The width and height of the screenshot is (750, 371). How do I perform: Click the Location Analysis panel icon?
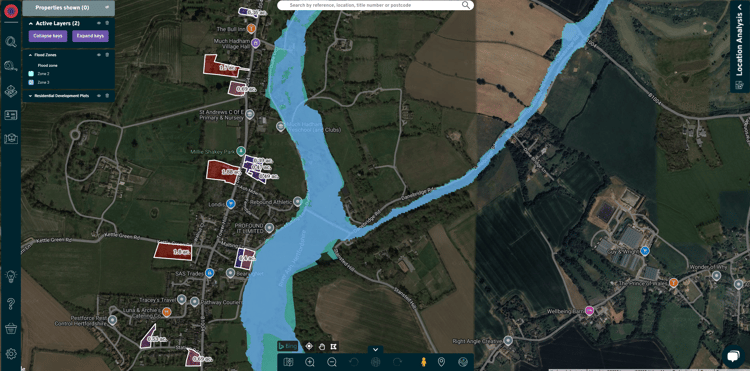point(739,86)
